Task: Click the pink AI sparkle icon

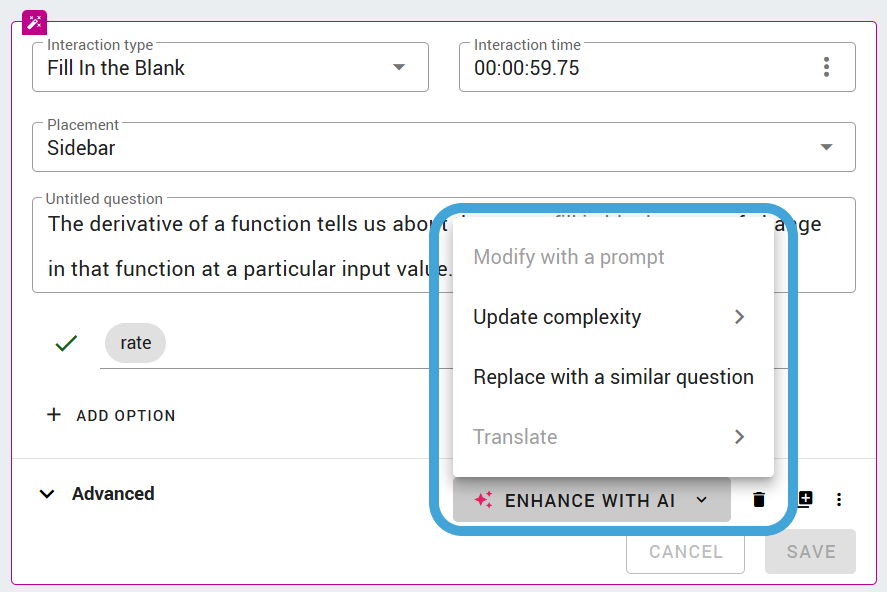Action: [x=484, y=500]
